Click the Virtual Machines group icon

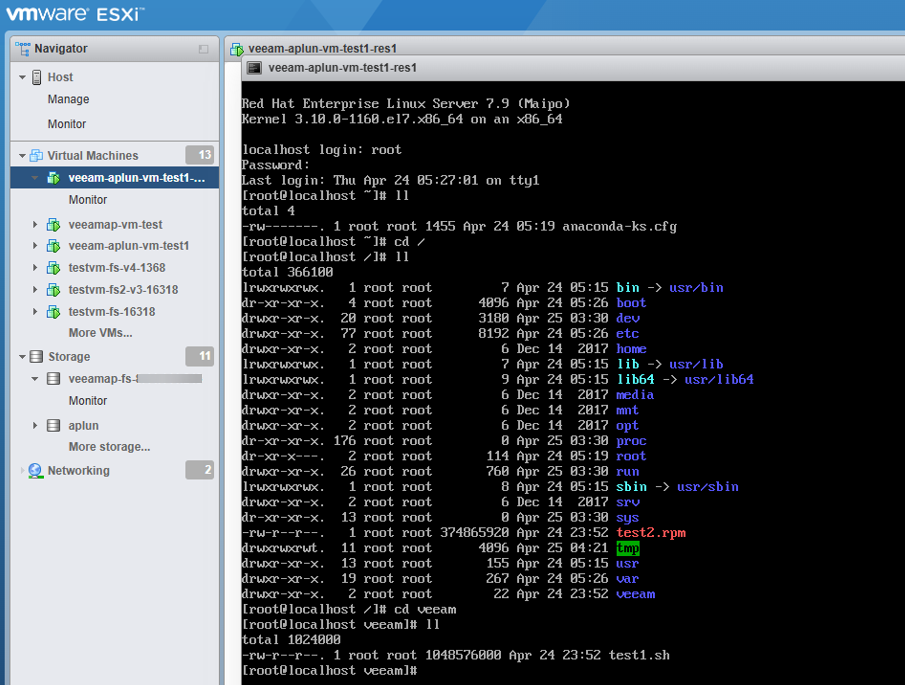pyautogui.click(x=36, y=155)
